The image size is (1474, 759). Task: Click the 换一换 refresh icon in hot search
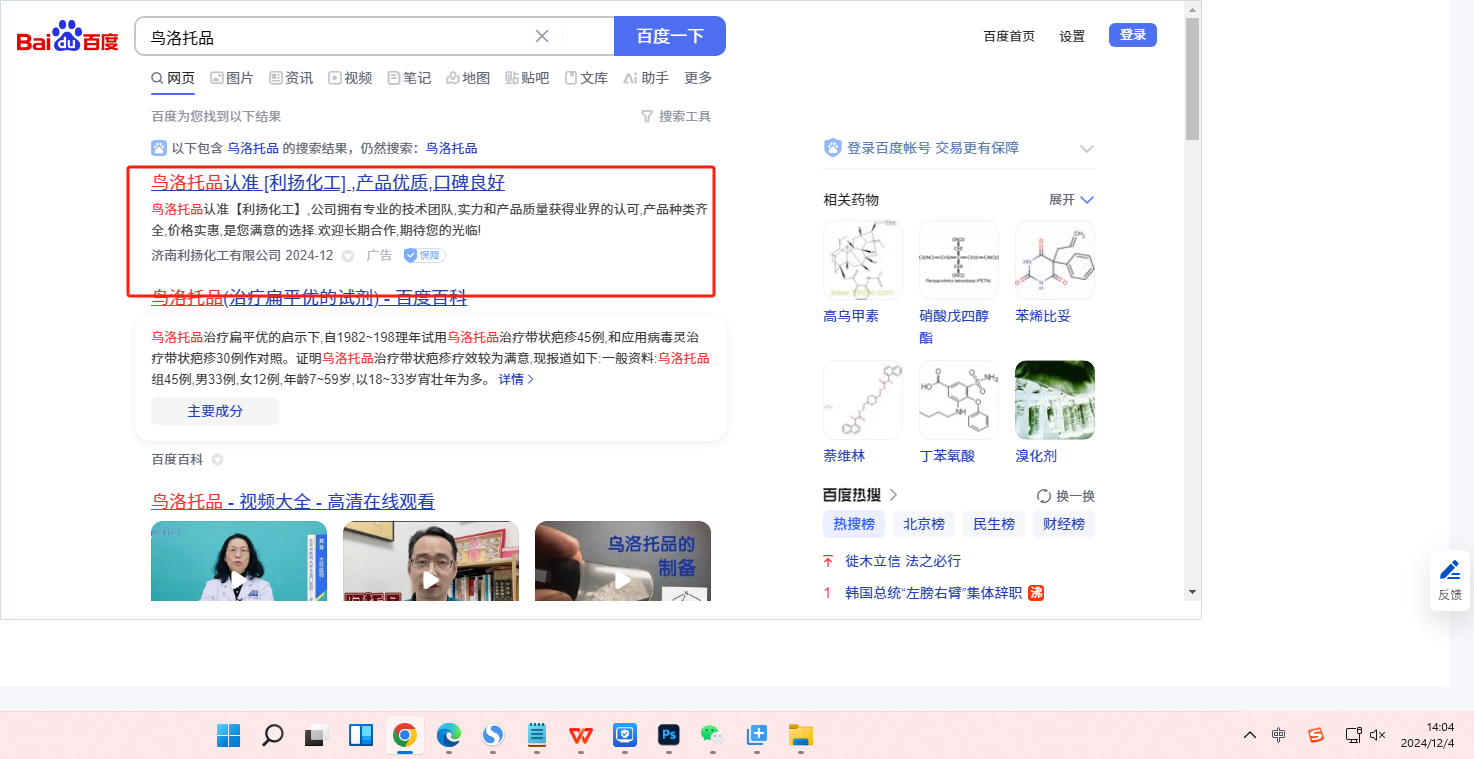point(1044,496)
